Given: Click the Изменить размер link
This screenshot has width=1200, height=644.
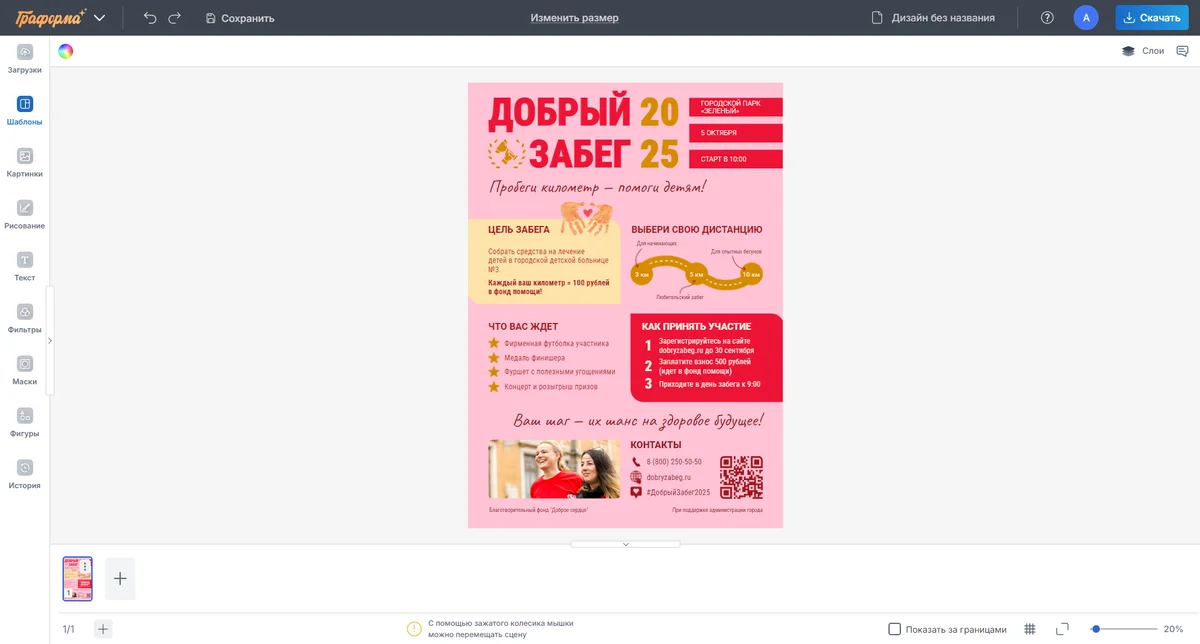Looking at the screenshot, I should [574, 18].
